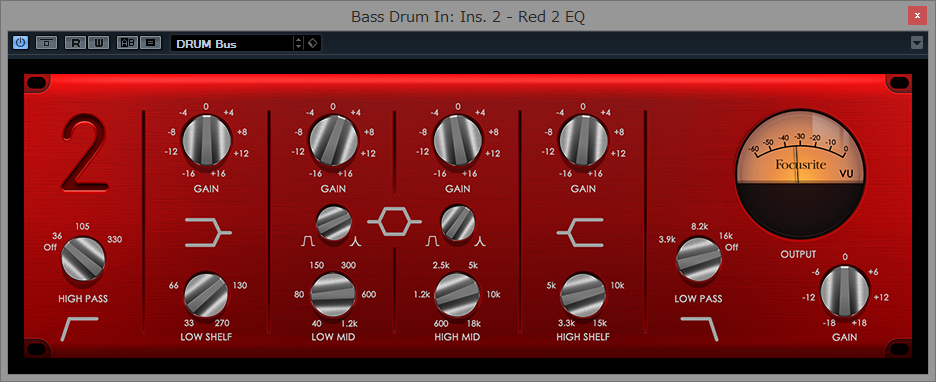Enable Read automation (R) button

point(76,43)
